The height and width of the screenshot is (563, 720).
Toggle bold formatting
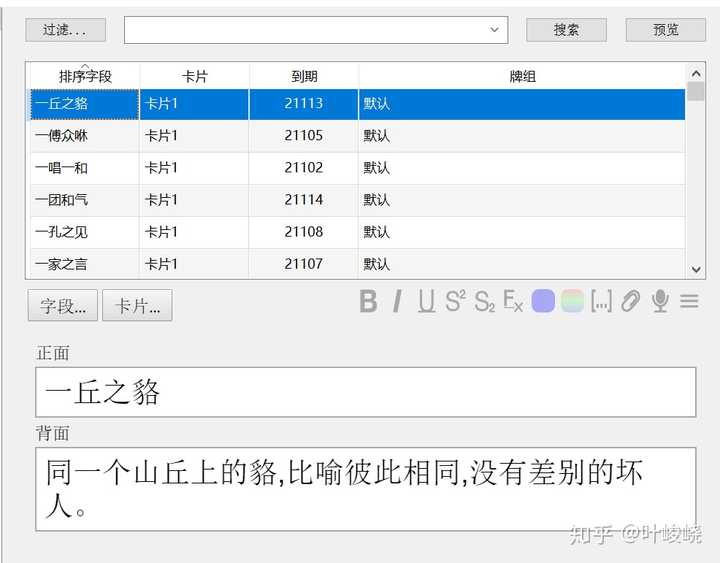(x=369, y=302)
